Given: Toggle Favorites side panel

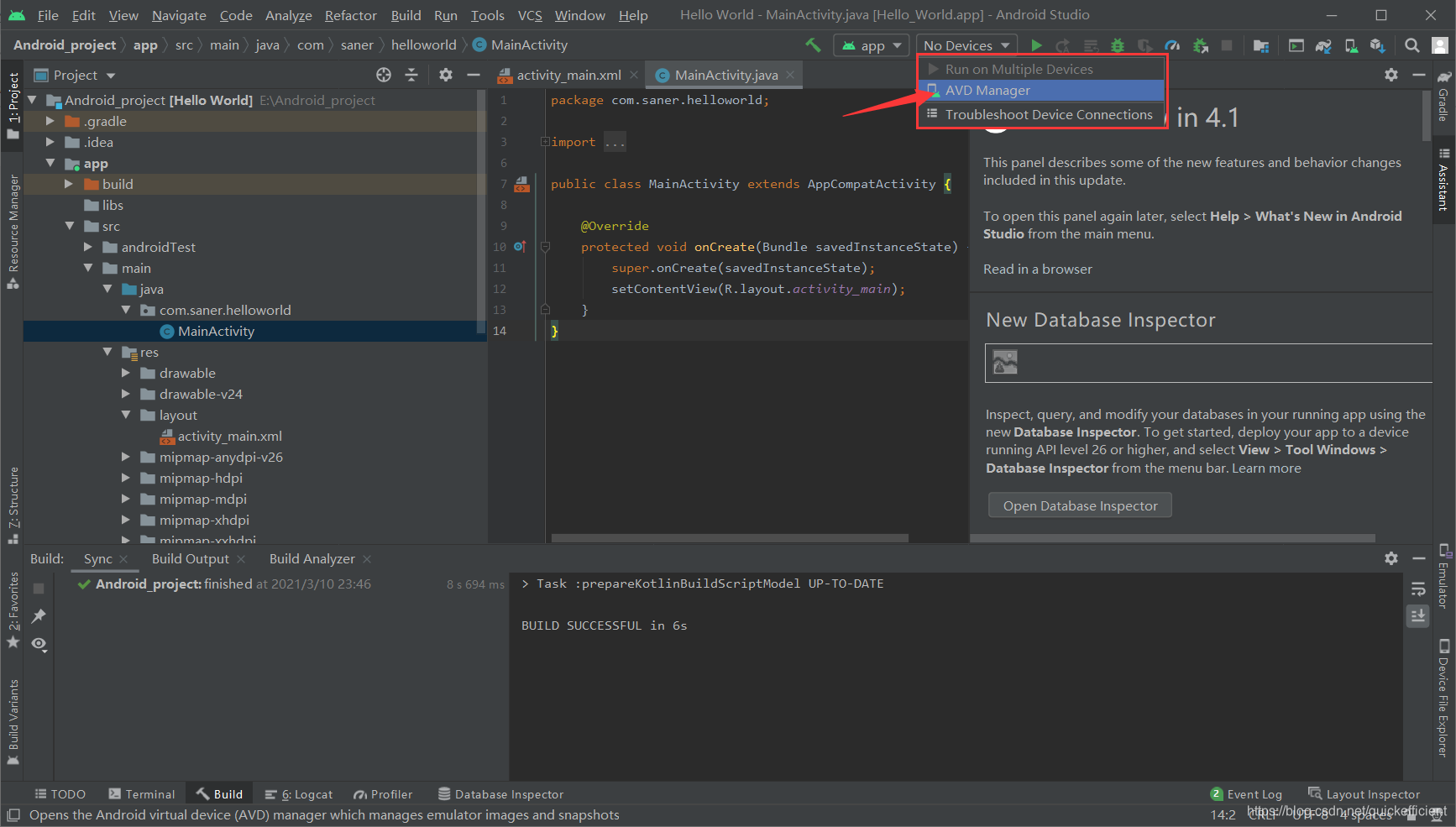Looking at the screenshot, I should tap(13, 610).
